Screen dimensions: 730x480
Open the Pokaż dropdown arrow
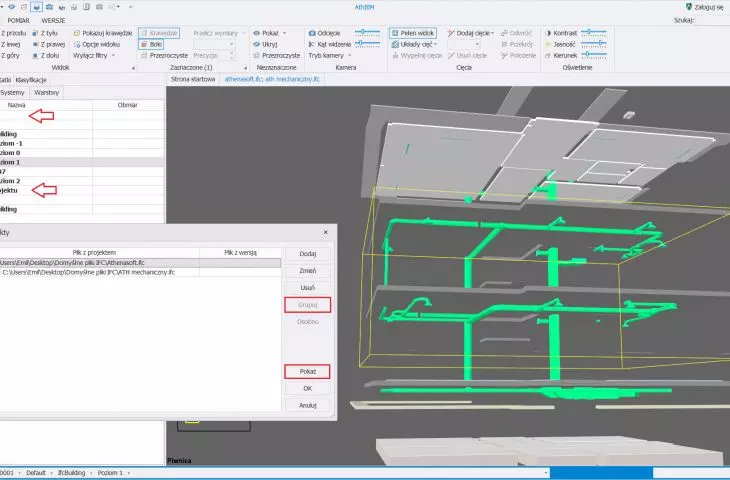point(284,33)
